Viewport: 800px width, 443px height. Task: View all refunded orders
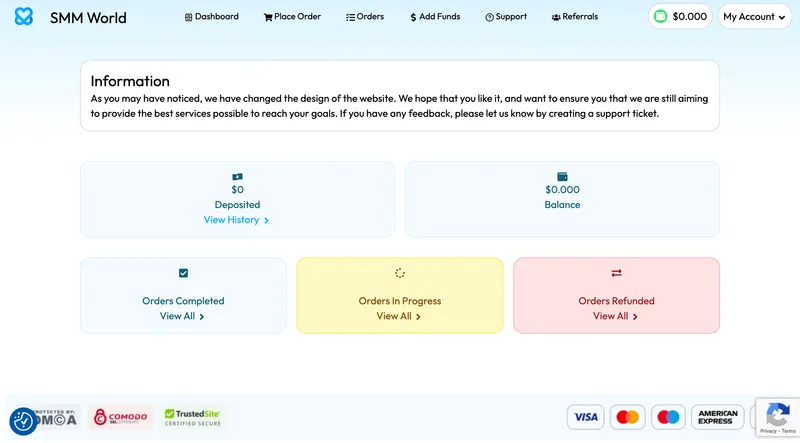click(615, 316)
